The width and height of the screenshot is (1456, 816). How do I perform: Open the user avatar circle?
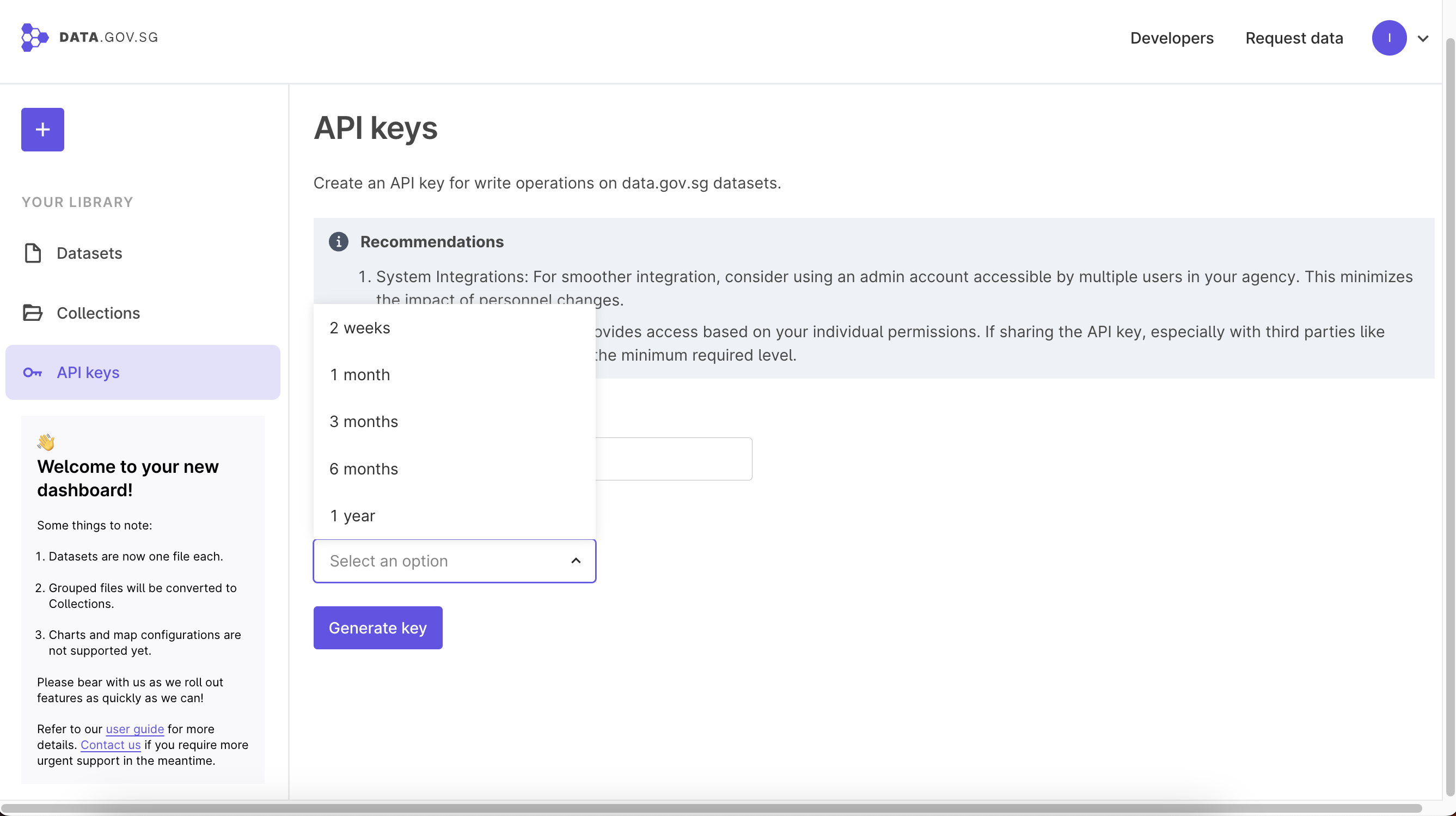(x=1388, y=38)
